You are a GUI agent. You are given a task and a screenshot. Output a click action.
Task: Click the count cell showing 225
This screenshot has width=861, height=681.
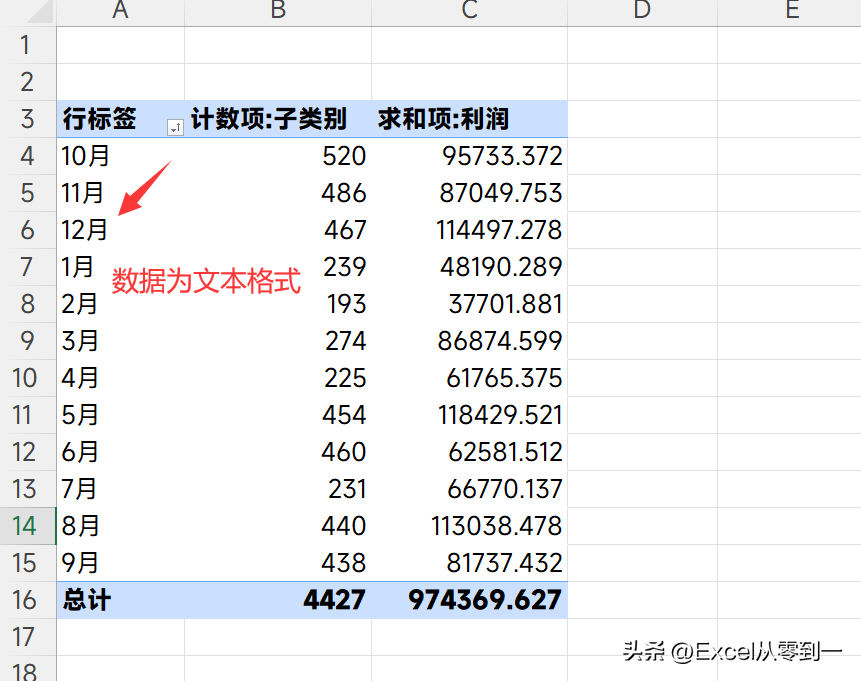[278, 378]
